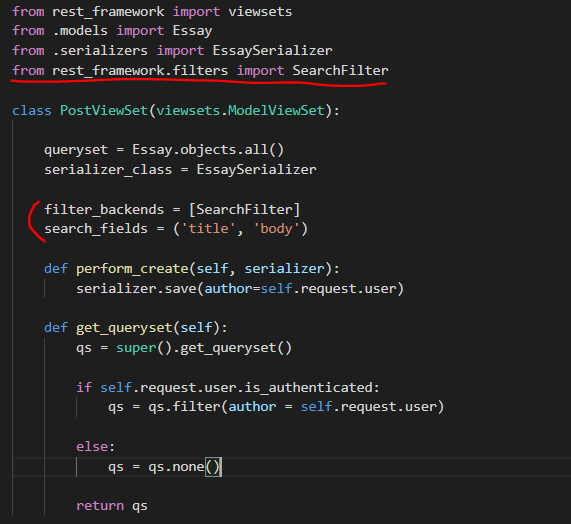The image size is (571, 524).
Task: Click the 'else:' keyword
Action: (x=95, y=446)
